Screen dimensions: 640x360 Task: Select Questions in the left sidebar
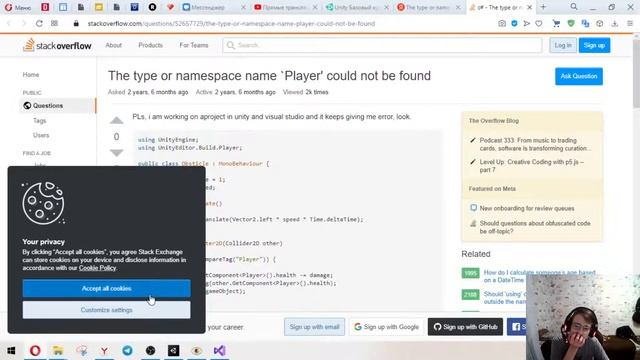[58, 106]
